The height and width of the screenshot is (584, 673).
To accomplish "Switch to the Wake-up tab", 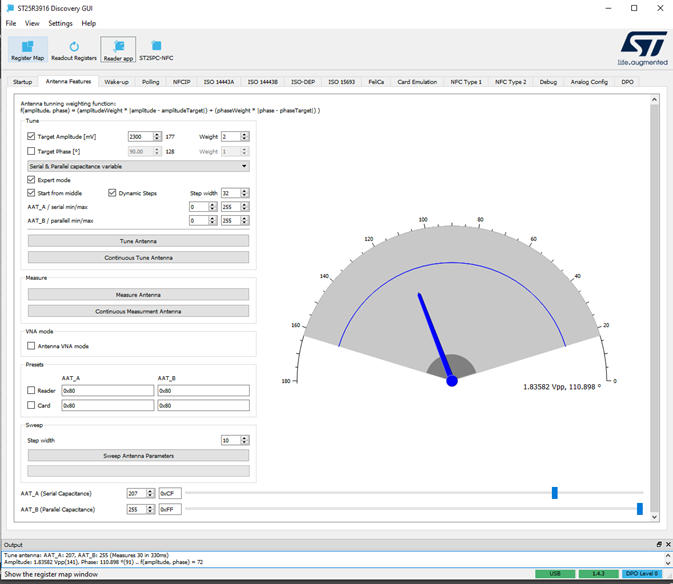I will click(x=116, y=82).
